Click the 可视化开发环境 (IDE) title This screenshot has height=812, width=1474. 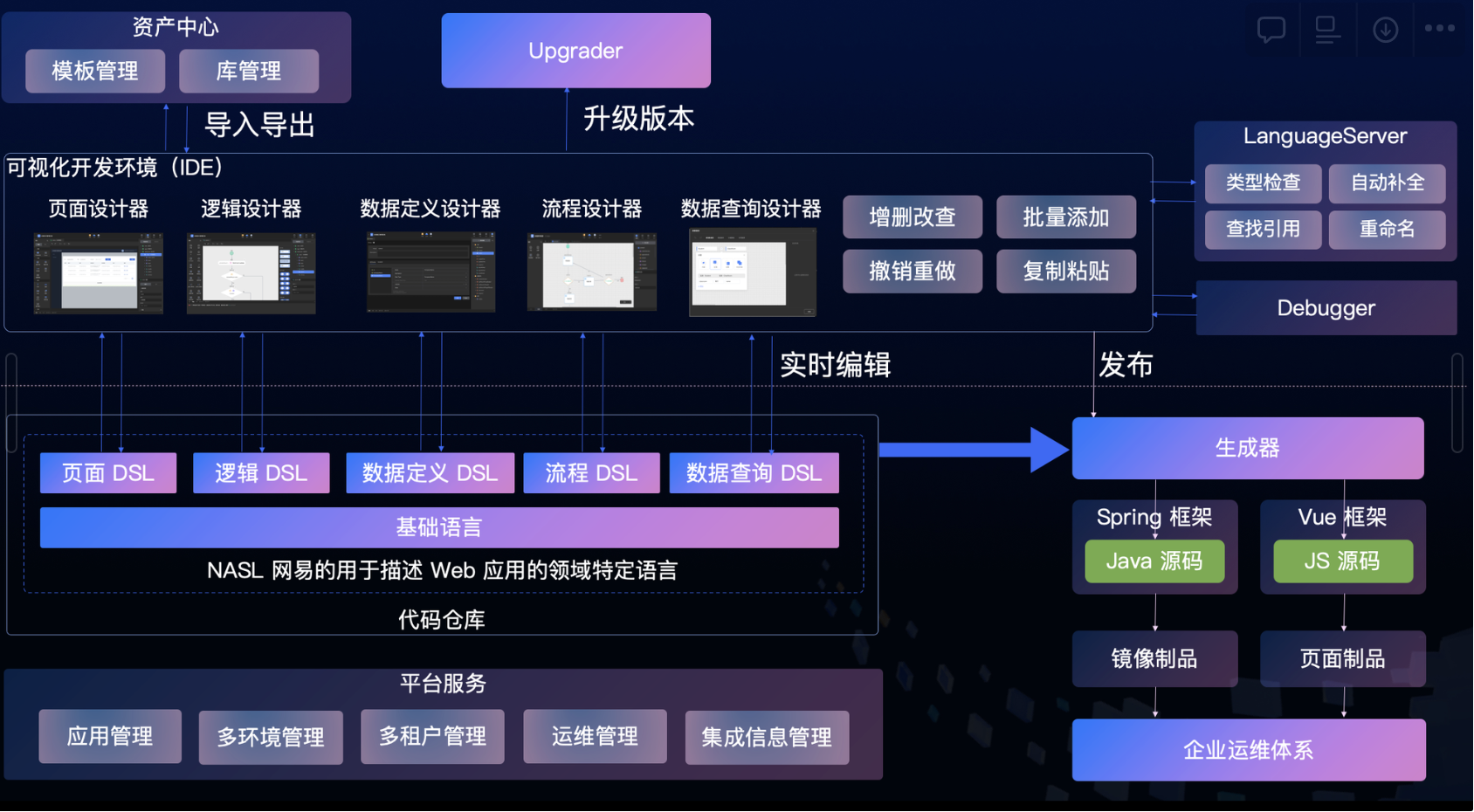point(115,168)
